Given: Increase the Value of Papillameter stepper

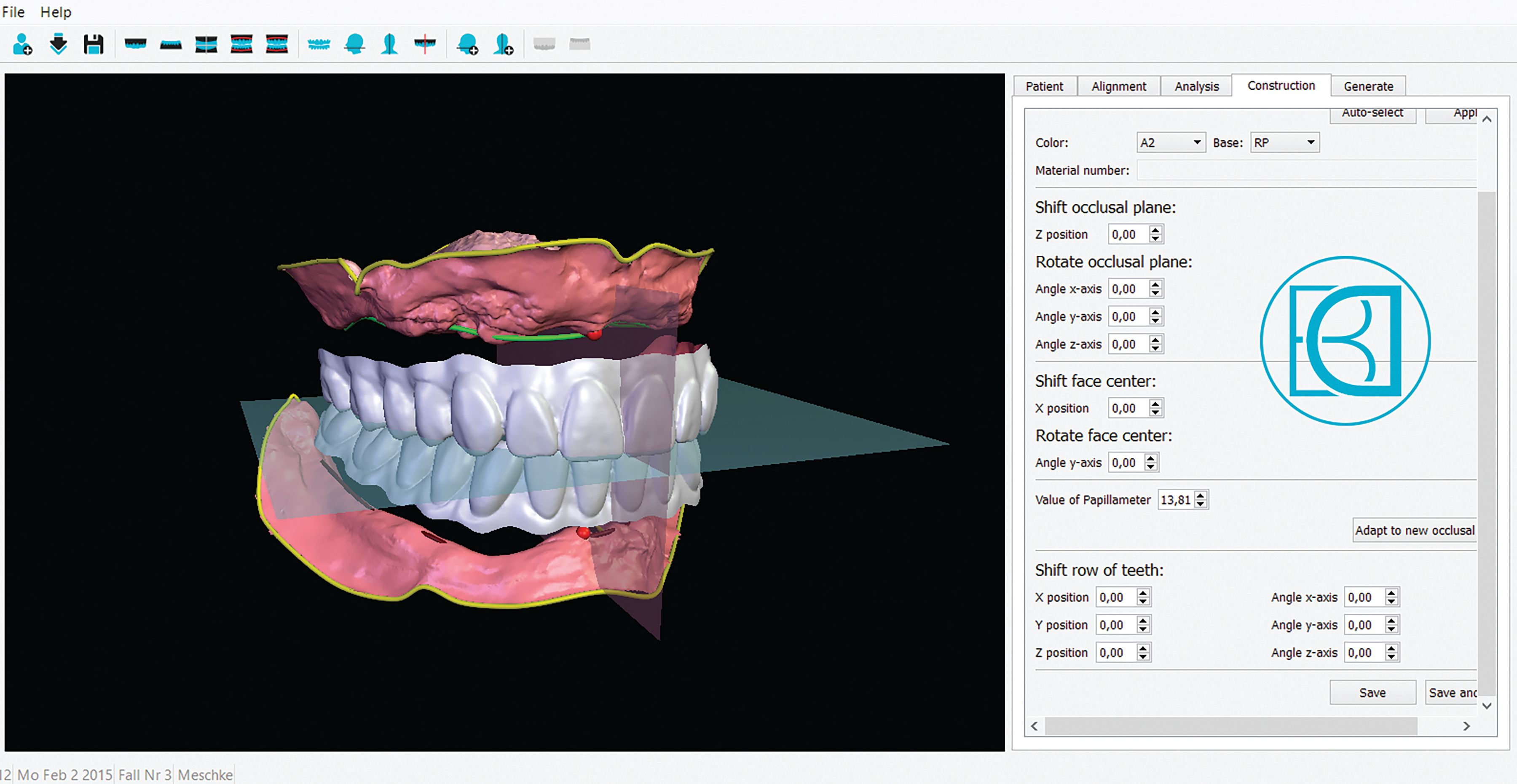Looking at the screenshot, I should point(1201,495).
